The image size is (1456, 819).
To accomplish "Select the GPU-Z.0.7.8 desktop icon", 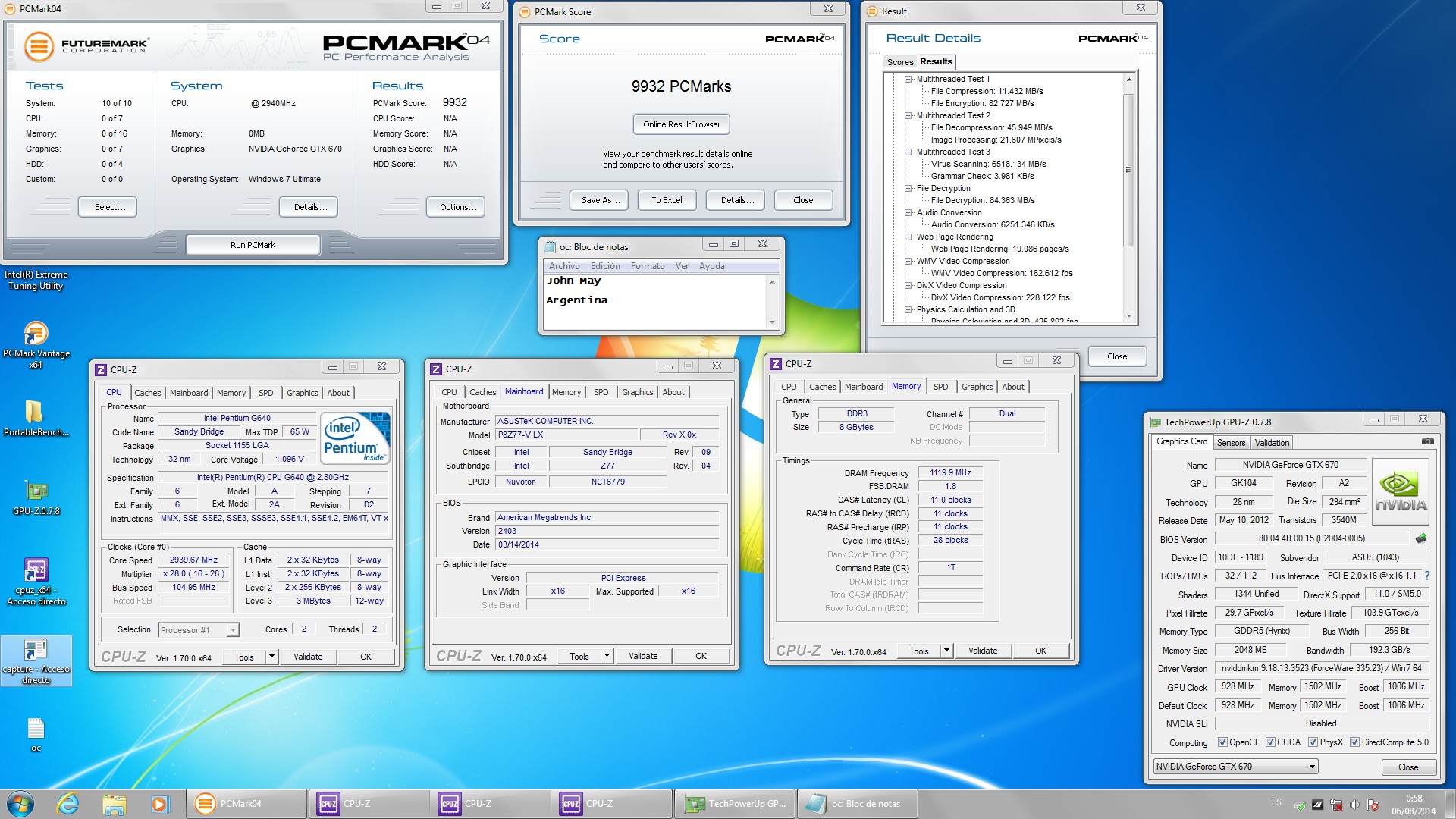I will [x=36, y=497].
